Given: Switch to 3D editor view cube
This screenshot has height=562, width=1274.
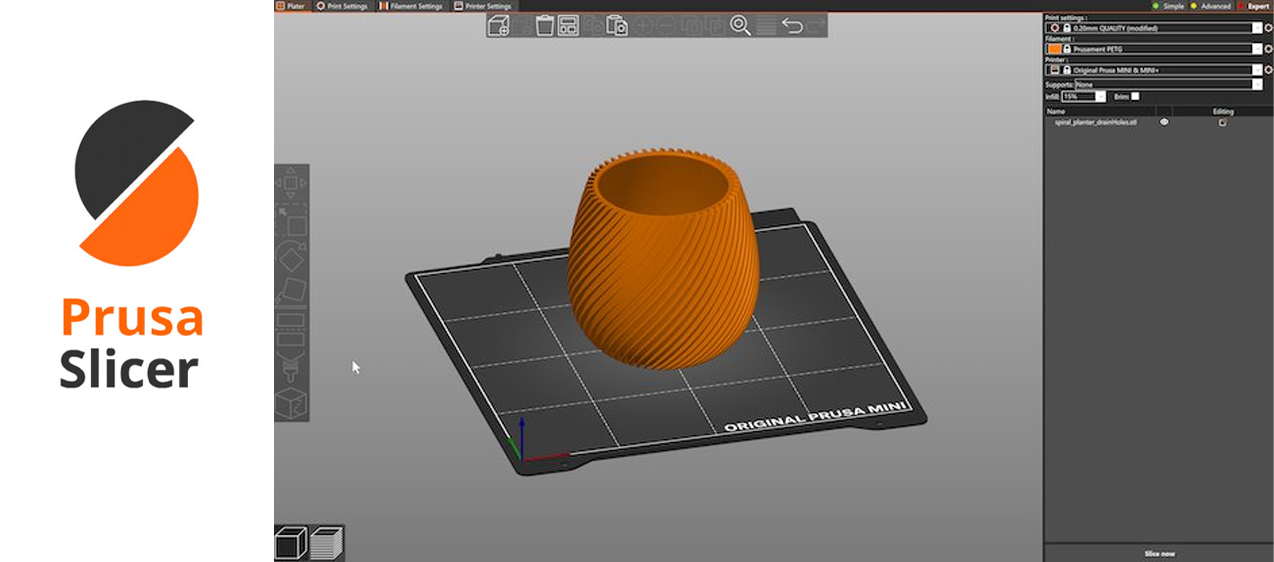Looking at the screenshot, I should 291,543.
